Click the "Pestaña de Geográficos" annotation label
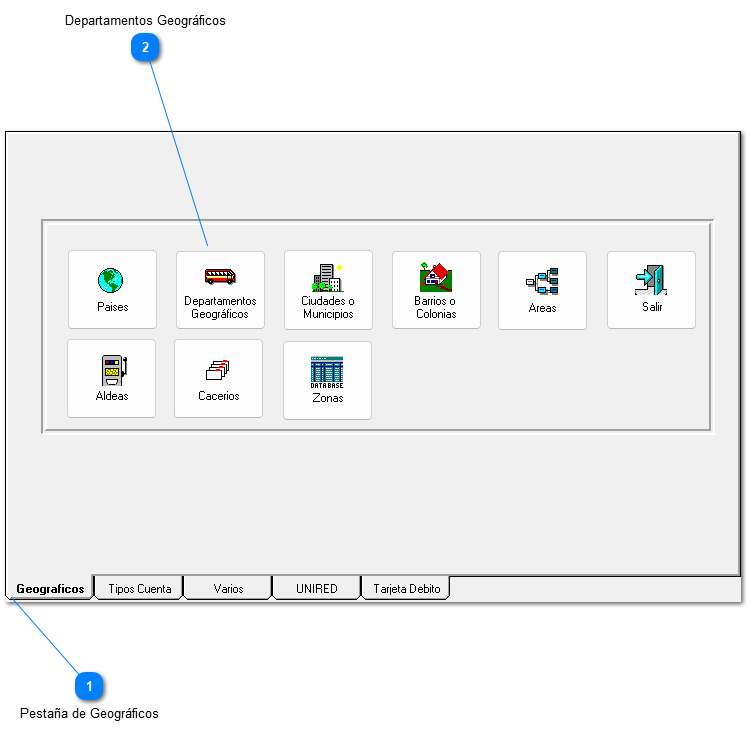750x737 pixels. pos(89,714)
